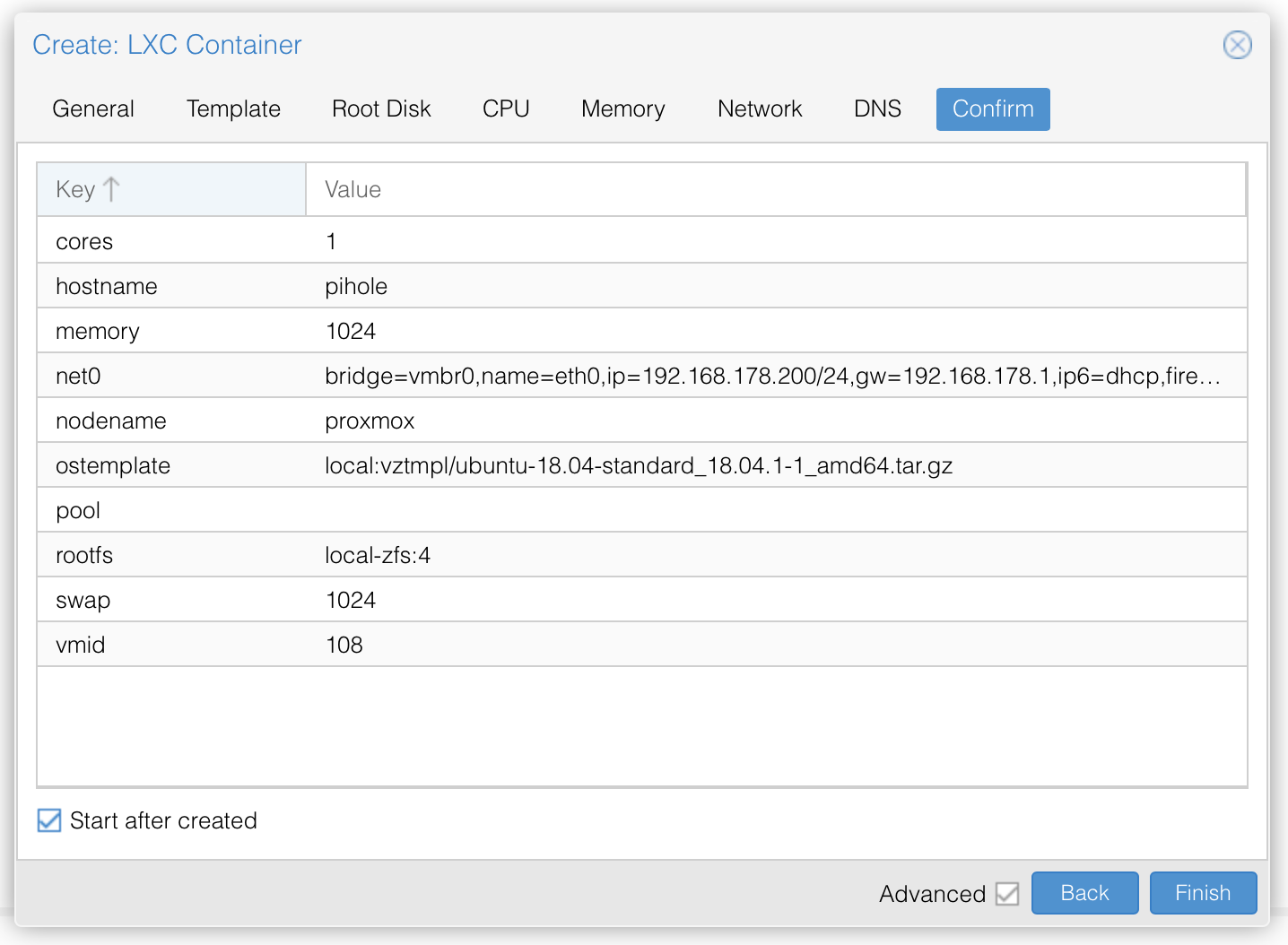Select the Network tab
The width and height of the screenshot is (1288, 945).
point(759,108)
